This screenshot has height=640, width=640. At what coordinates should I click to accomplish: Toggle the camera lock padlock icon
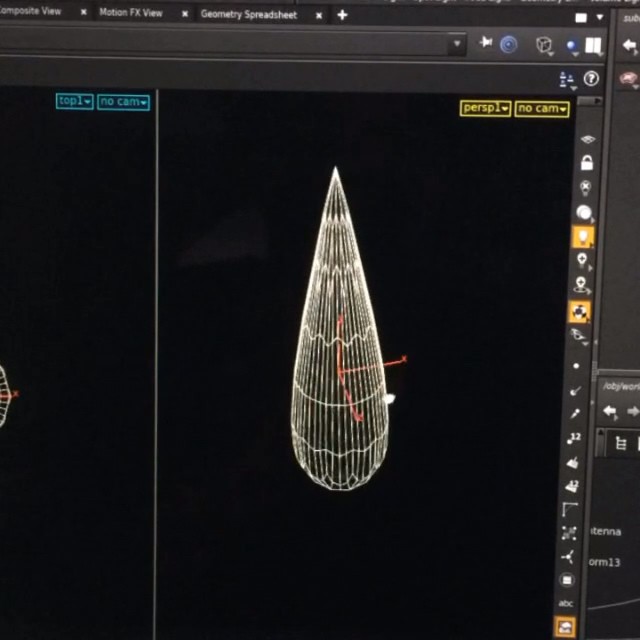[587, 163]
